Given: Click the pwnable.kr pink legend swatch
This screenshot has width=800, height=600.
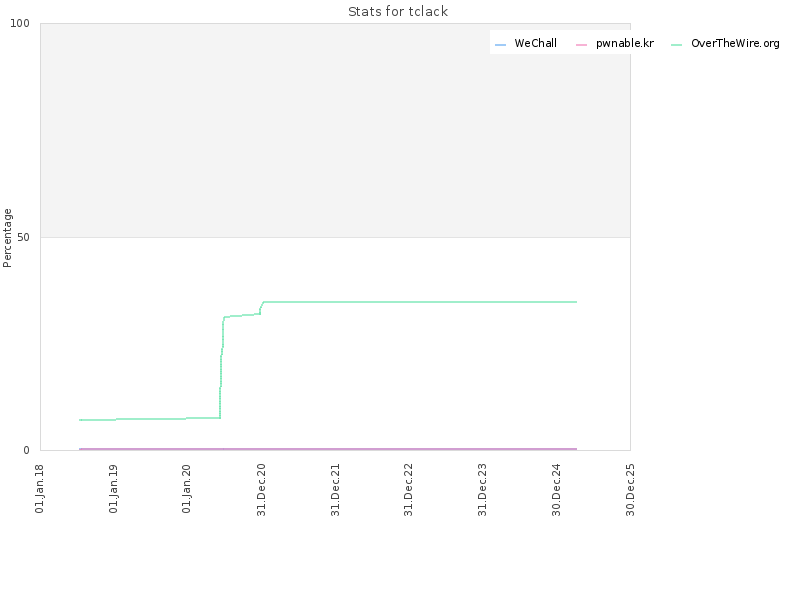Looking at the screenshot, I should [x=582, y=45].
